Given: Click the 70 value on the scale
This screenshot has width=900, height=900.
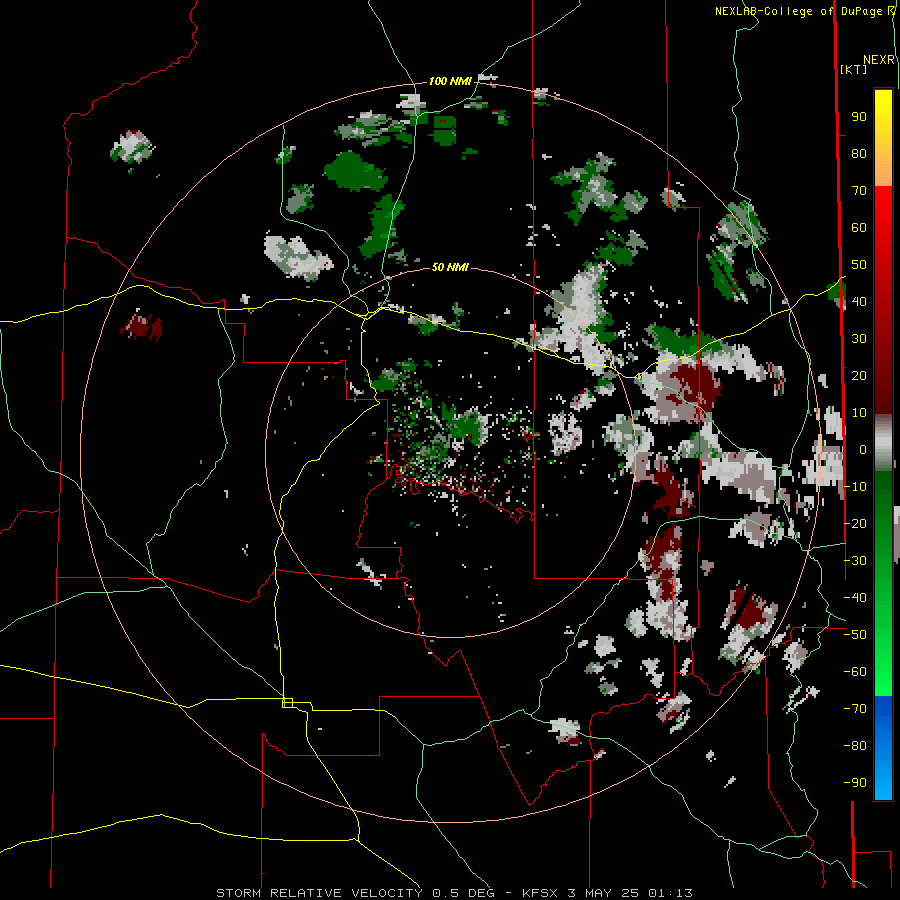Looking at the screenshot, I should [x=859, y=191].
